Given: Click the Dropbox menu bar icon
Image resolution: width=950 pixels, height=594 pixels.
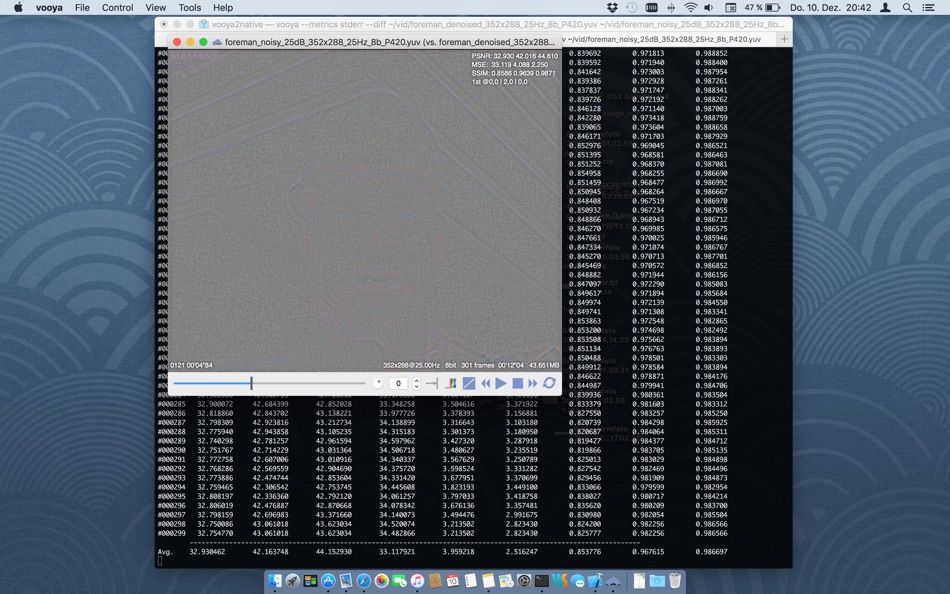Looking at the screenshot, I should click(613, 7).
